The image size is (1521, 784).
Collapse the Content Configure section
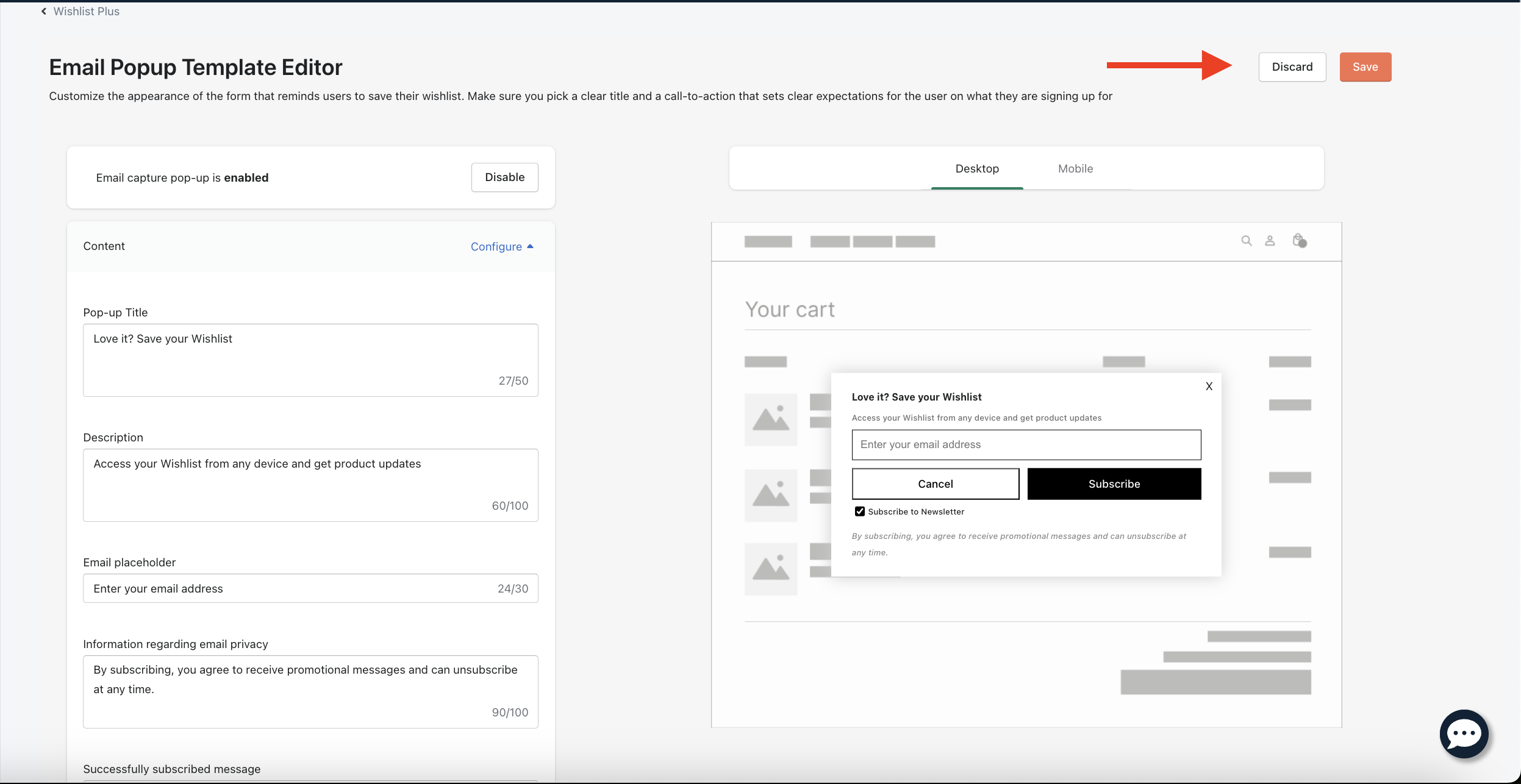click(502, 246)
